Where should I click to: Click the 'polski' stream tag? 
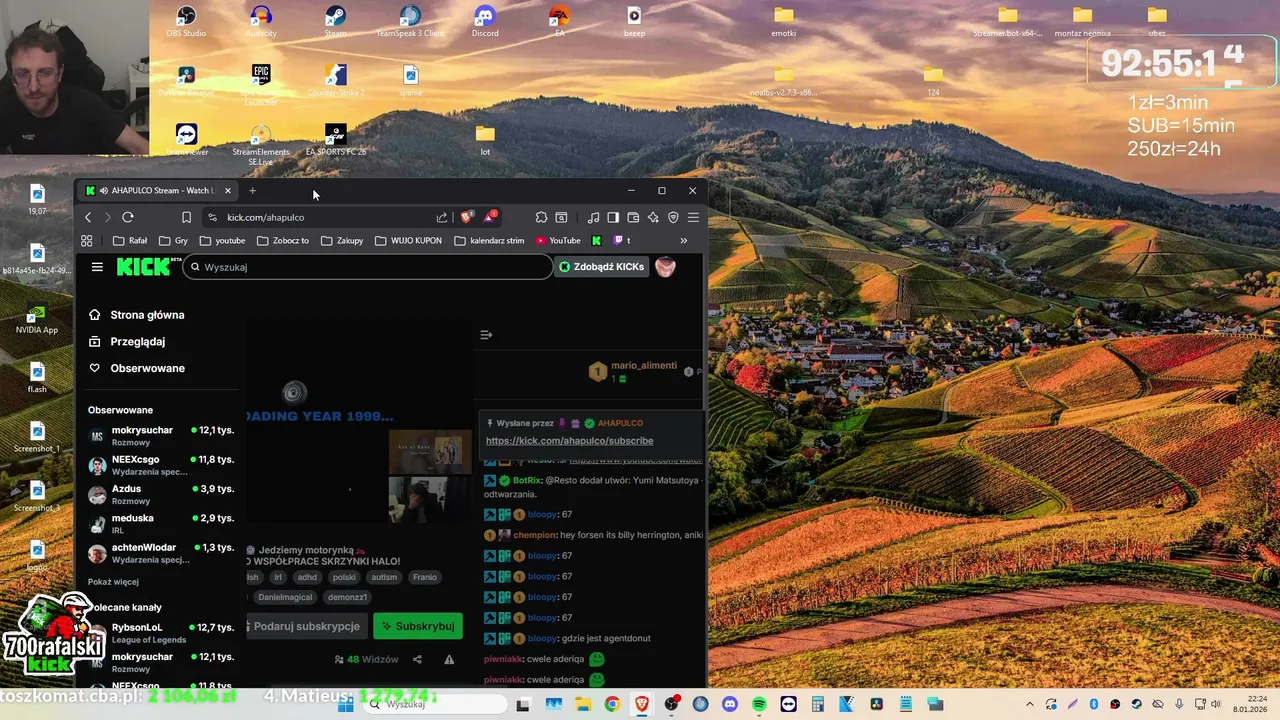[344, 577]
